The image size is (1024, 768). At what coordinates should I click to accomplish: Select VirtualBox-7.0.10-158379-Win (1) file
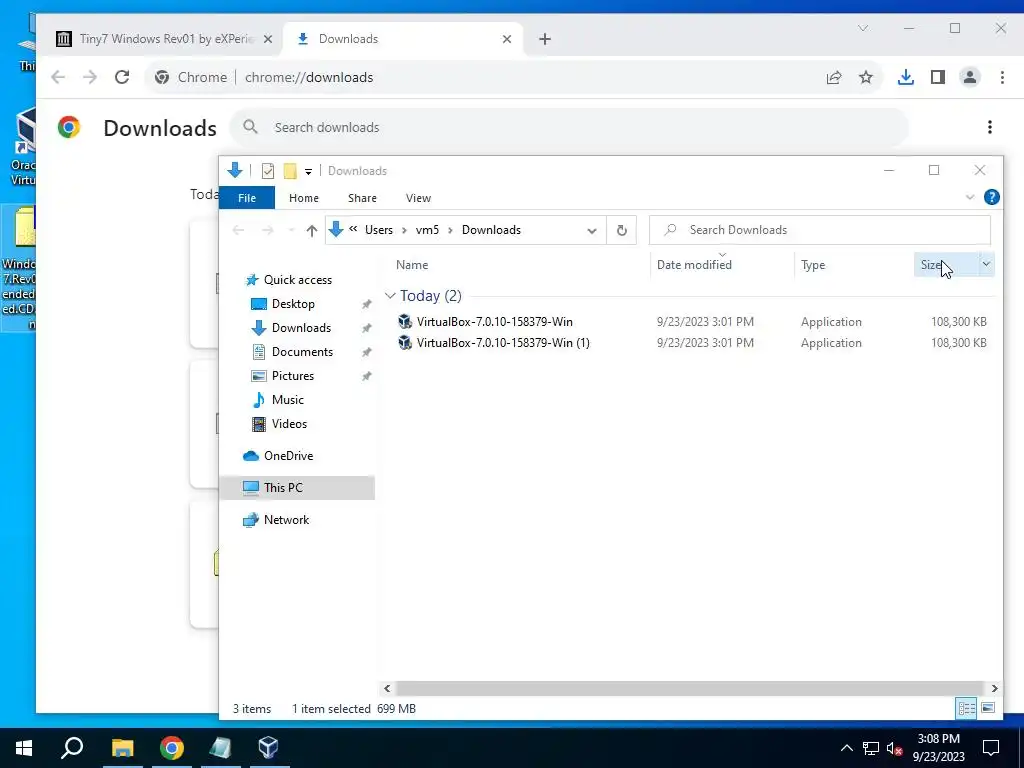(503, 343)
